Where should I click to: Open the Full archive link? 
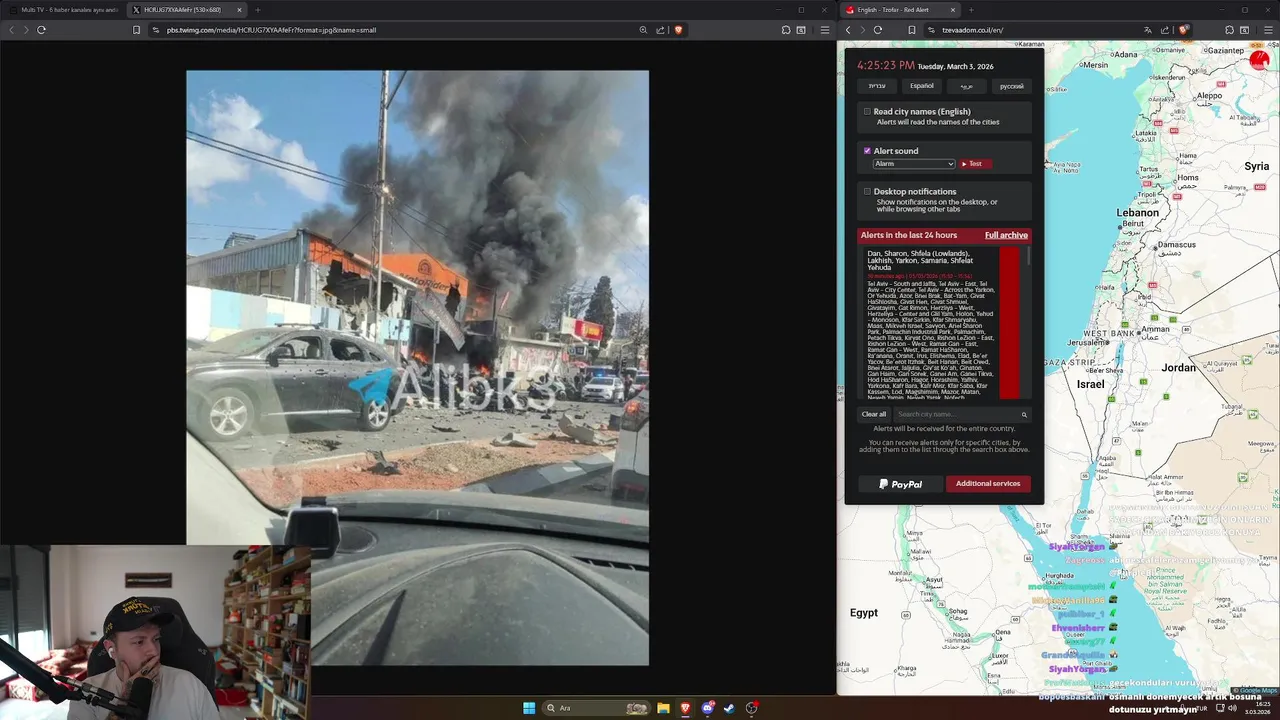click(1006, 235)
